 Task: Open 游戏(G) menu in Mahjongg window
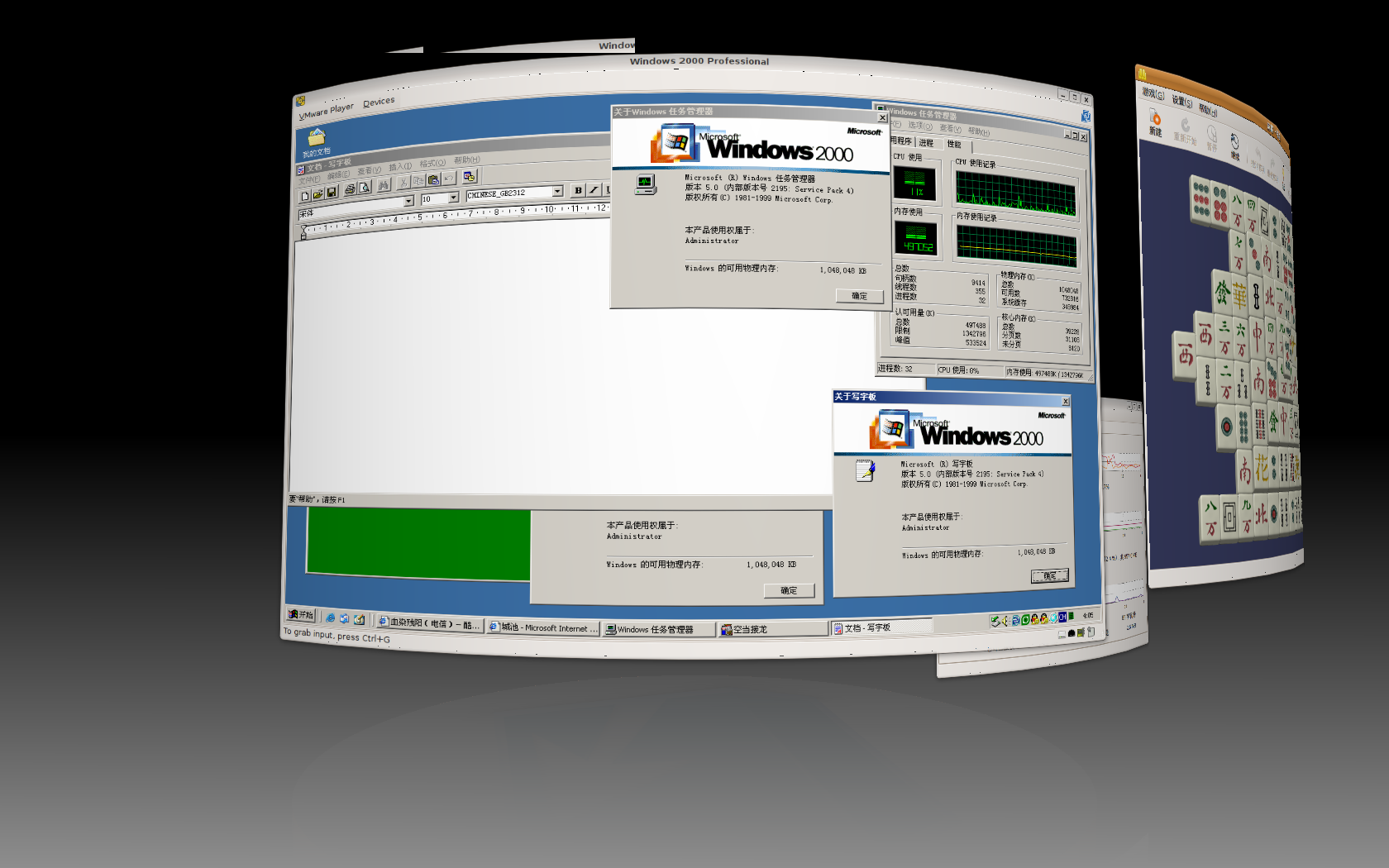[x=1153, y=93]
